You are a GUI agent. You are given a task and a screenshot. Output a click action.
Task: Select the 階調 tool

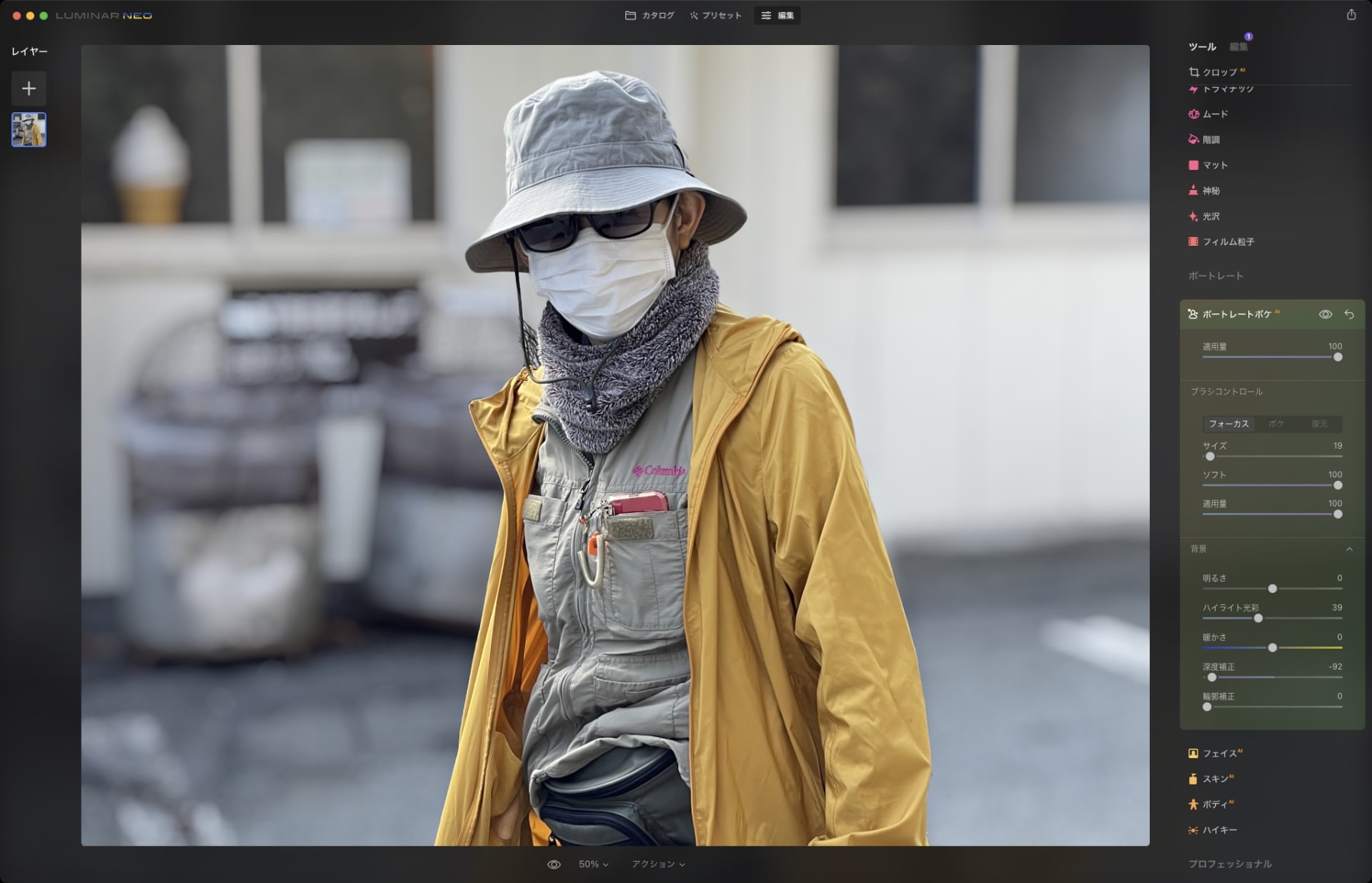1213,139
